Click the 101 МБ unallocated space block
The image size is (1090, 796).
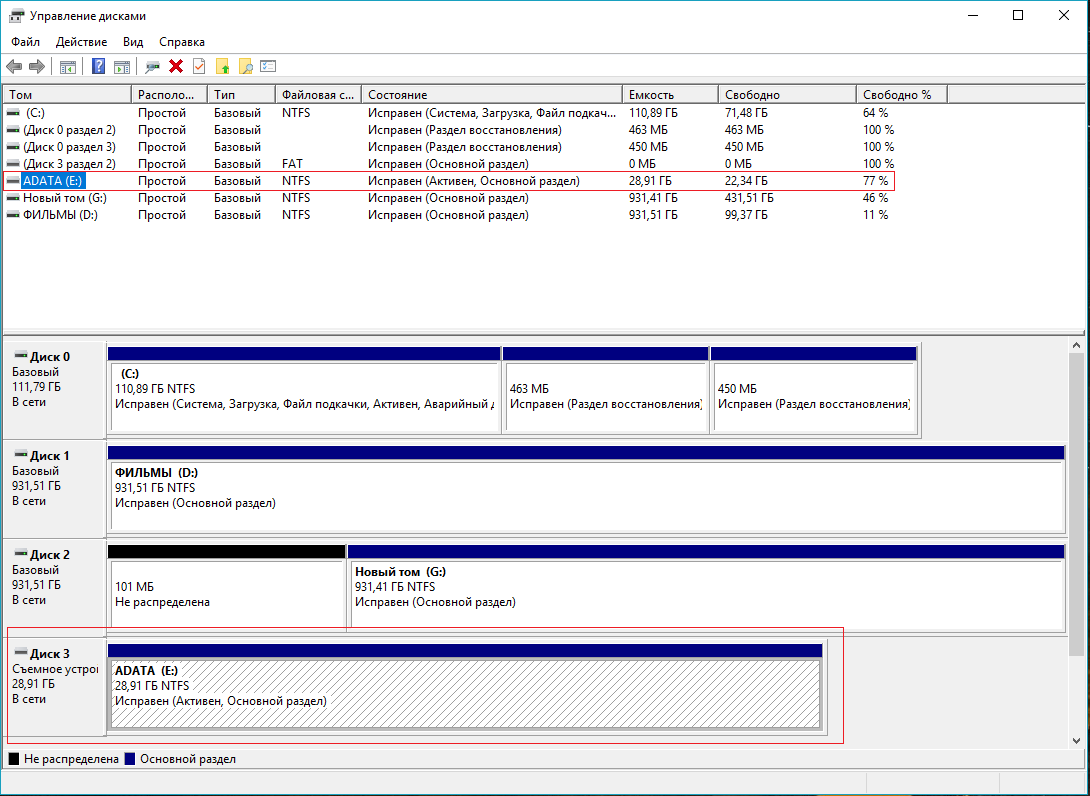(x=226, y=595)
